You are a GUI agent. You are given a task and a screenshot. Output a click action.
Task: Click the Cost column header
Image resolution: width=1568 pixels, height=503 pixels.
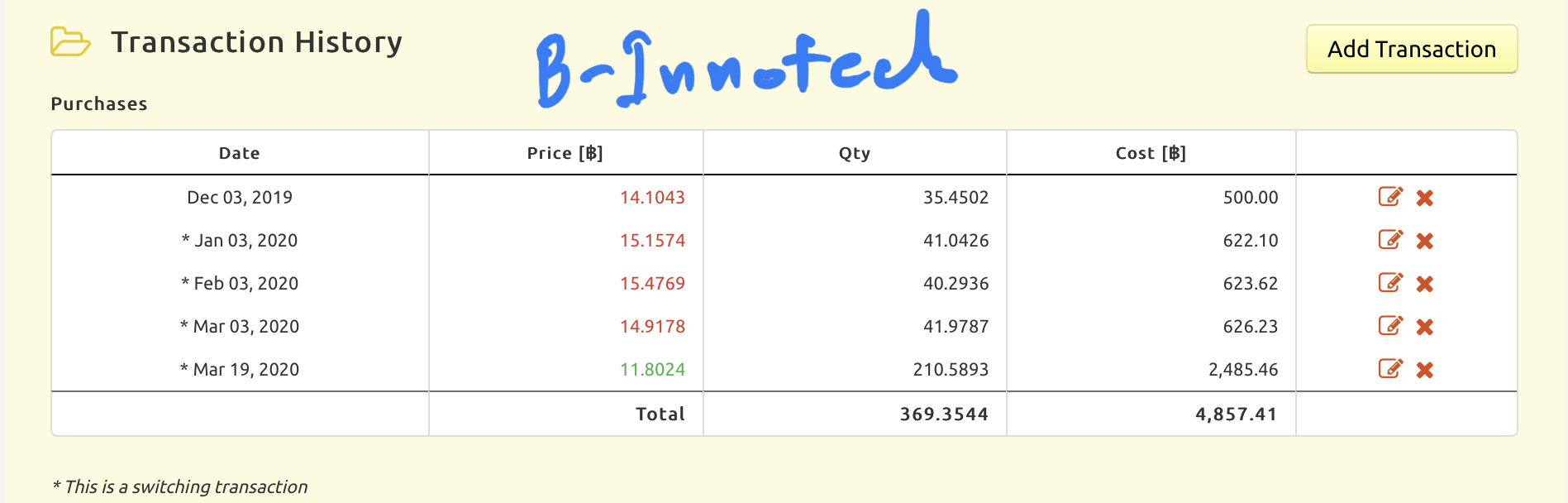point(1151,153)
